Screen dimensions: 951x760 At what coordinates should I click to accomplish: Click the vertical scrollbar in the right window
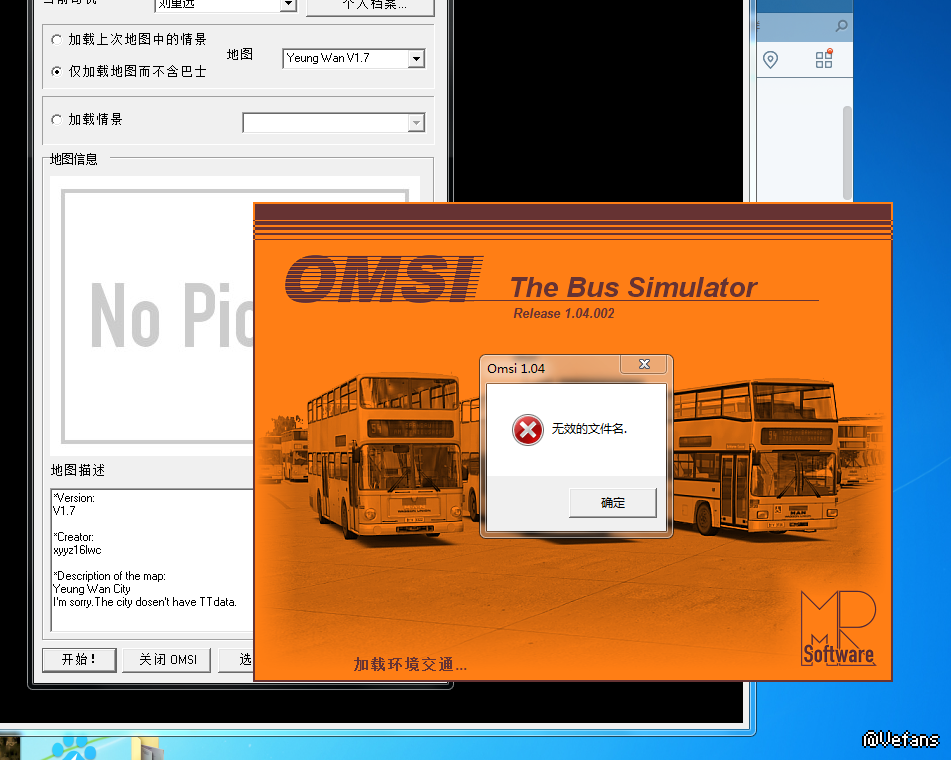847,153
